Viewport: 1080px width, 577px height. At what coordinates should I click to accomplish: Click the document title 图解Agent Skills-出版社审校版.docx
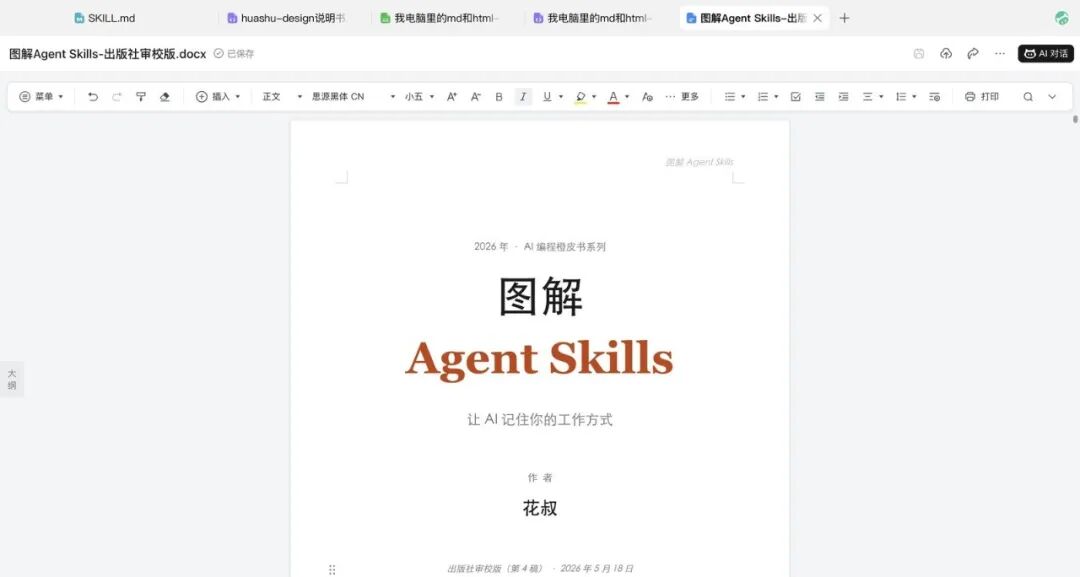click(107, 54)
